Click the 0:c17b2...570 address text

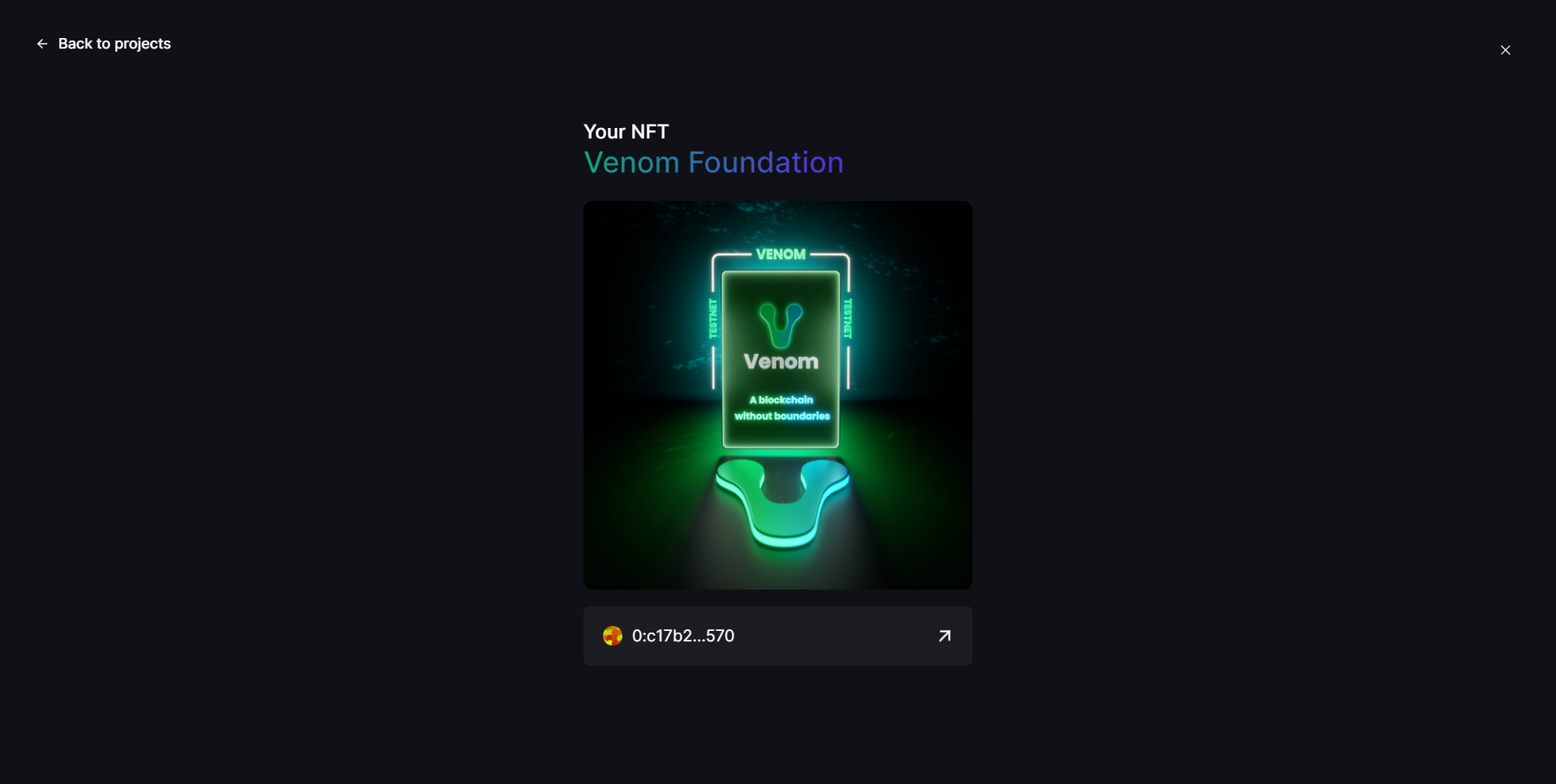pos(683,636)
